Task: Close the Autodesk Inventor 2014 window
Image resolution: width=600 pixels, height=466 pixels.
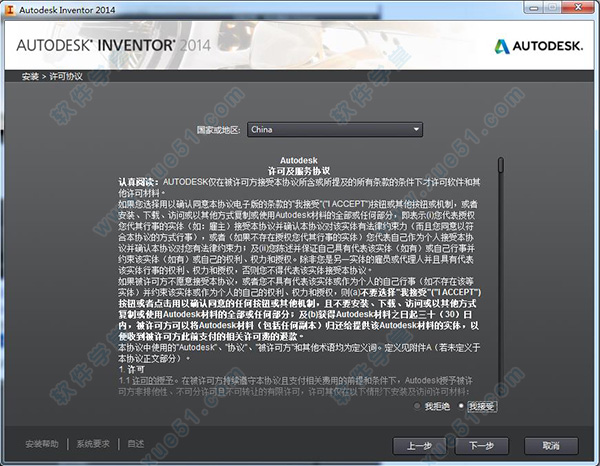Action: click(579, 7)
